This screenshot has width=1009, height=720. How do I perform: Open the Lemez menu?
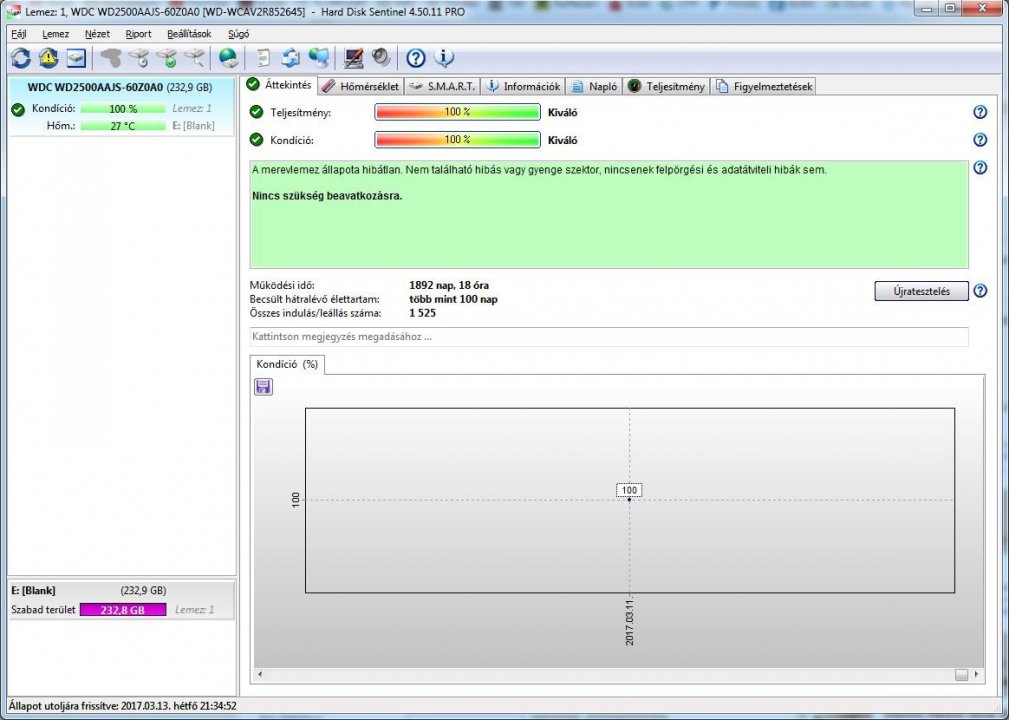55,34
